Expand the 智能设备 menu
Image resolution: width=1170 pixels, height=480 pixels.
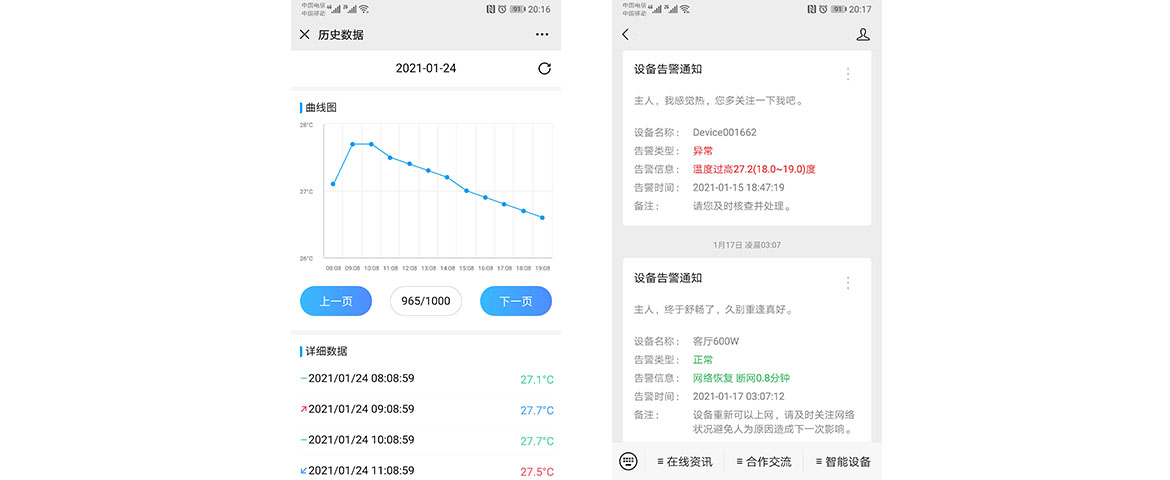click(842, 462)
